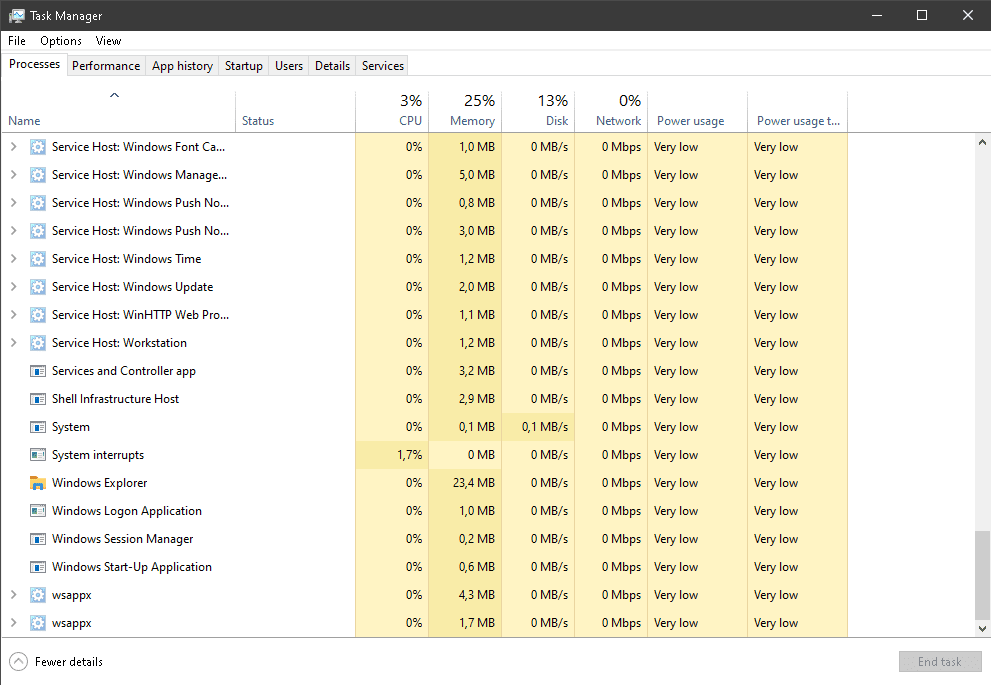
Task: Click the Windows Start-Up Application icon
Action: click(x=38, y=567)
